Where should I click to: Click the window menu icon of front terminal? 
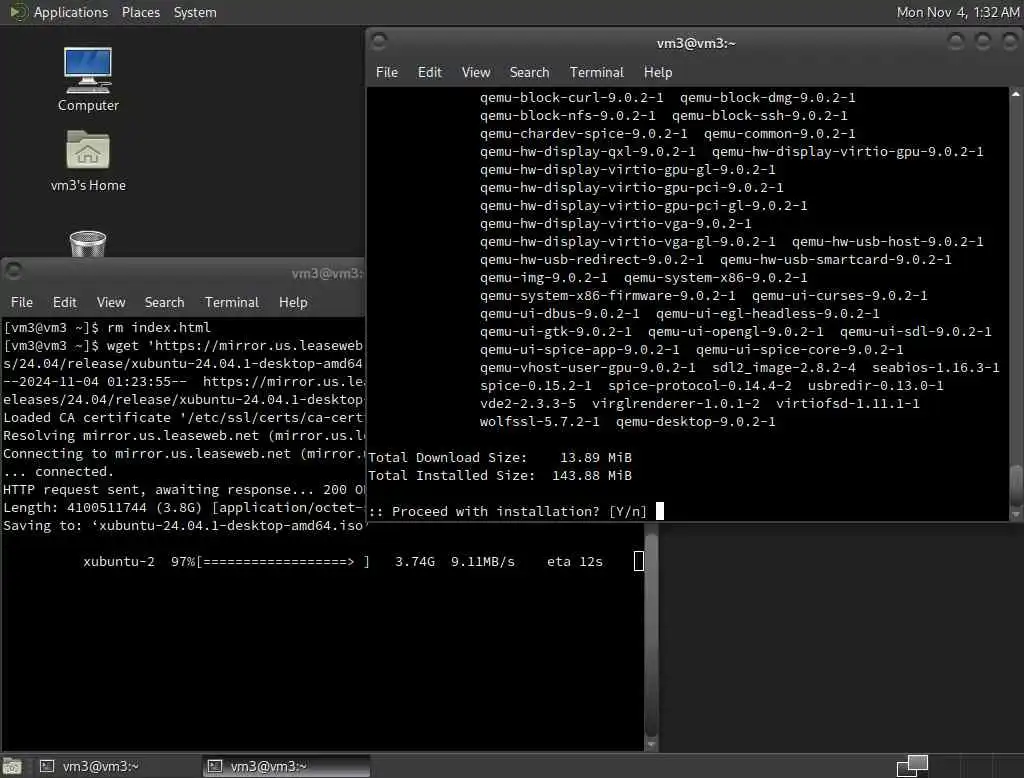(379, 42)
